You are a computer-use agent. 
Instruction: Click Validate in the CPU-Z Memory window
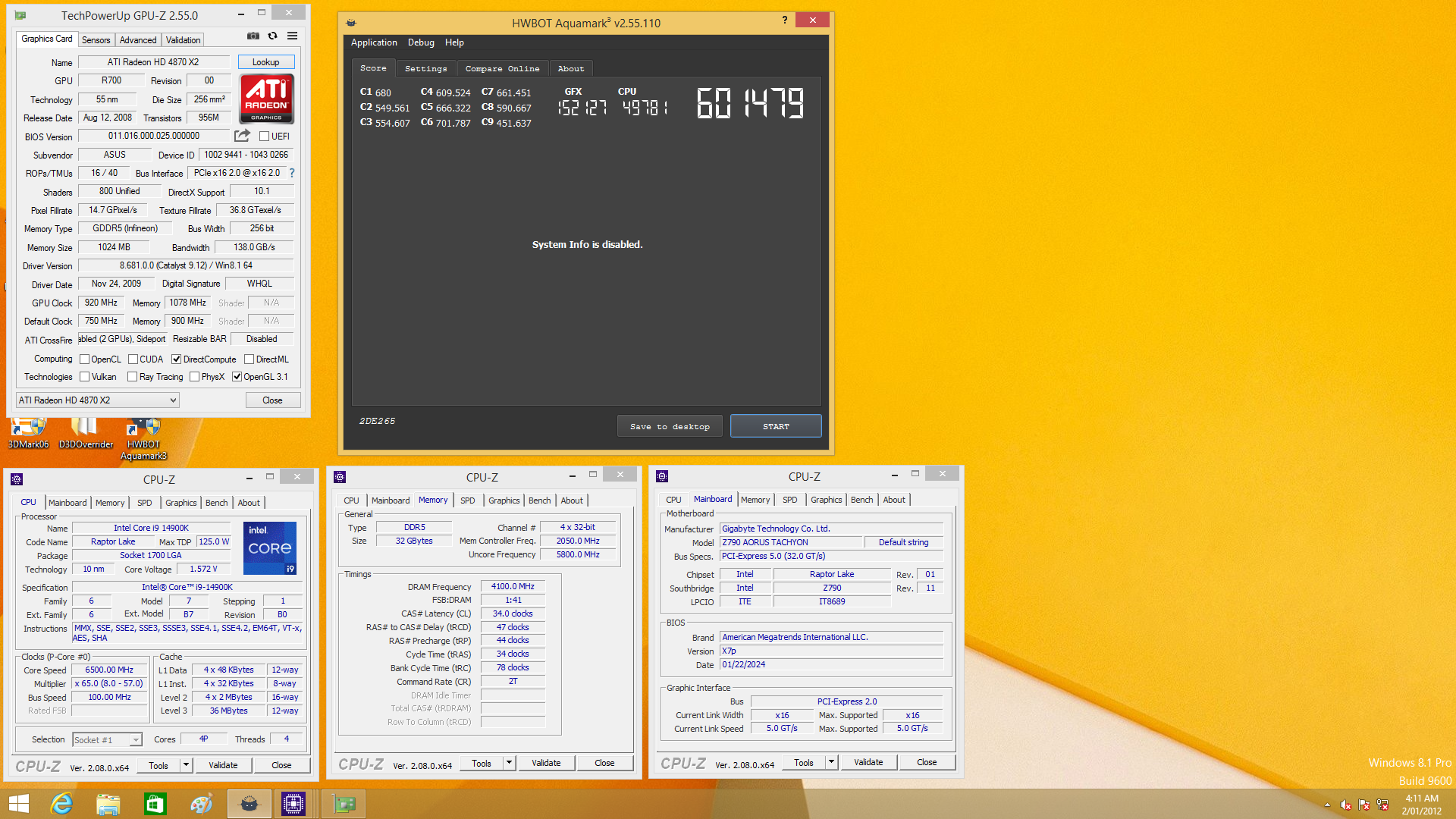coord(546,763)
